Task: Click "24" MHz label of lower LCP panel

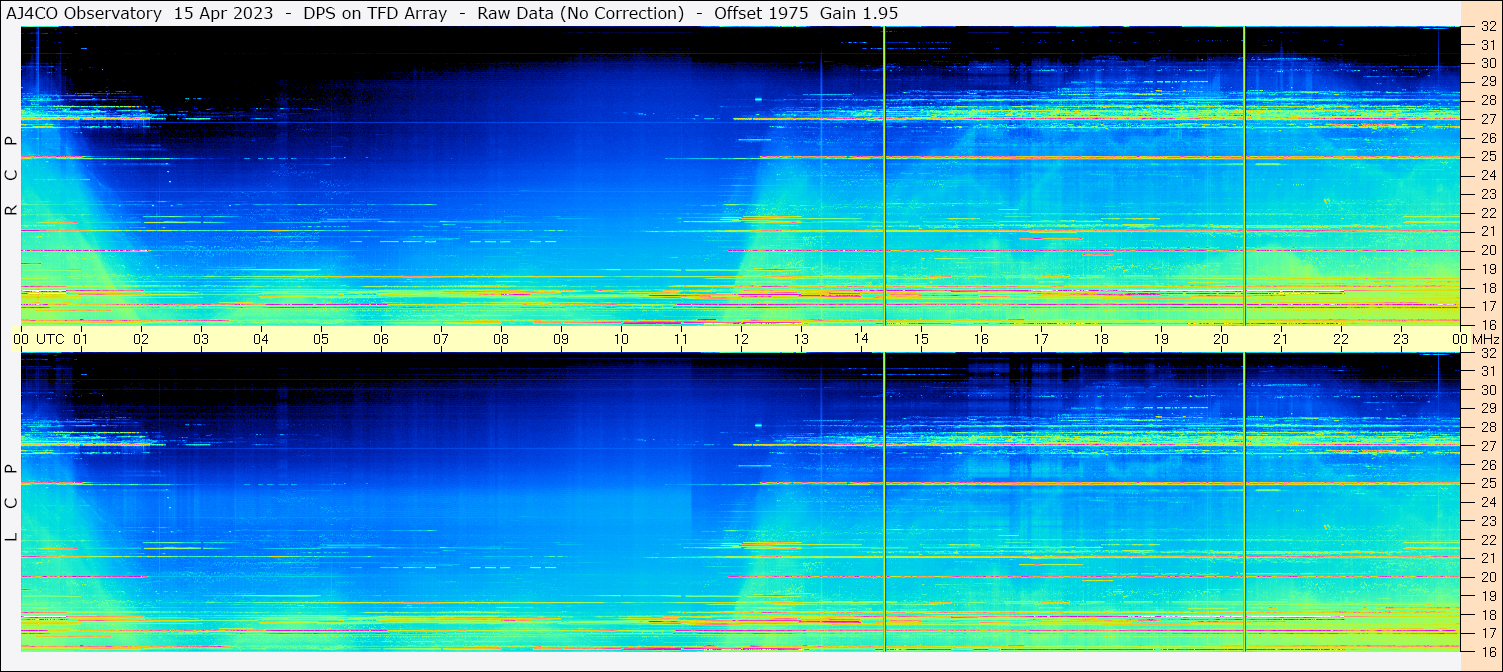Action: 1487,502
